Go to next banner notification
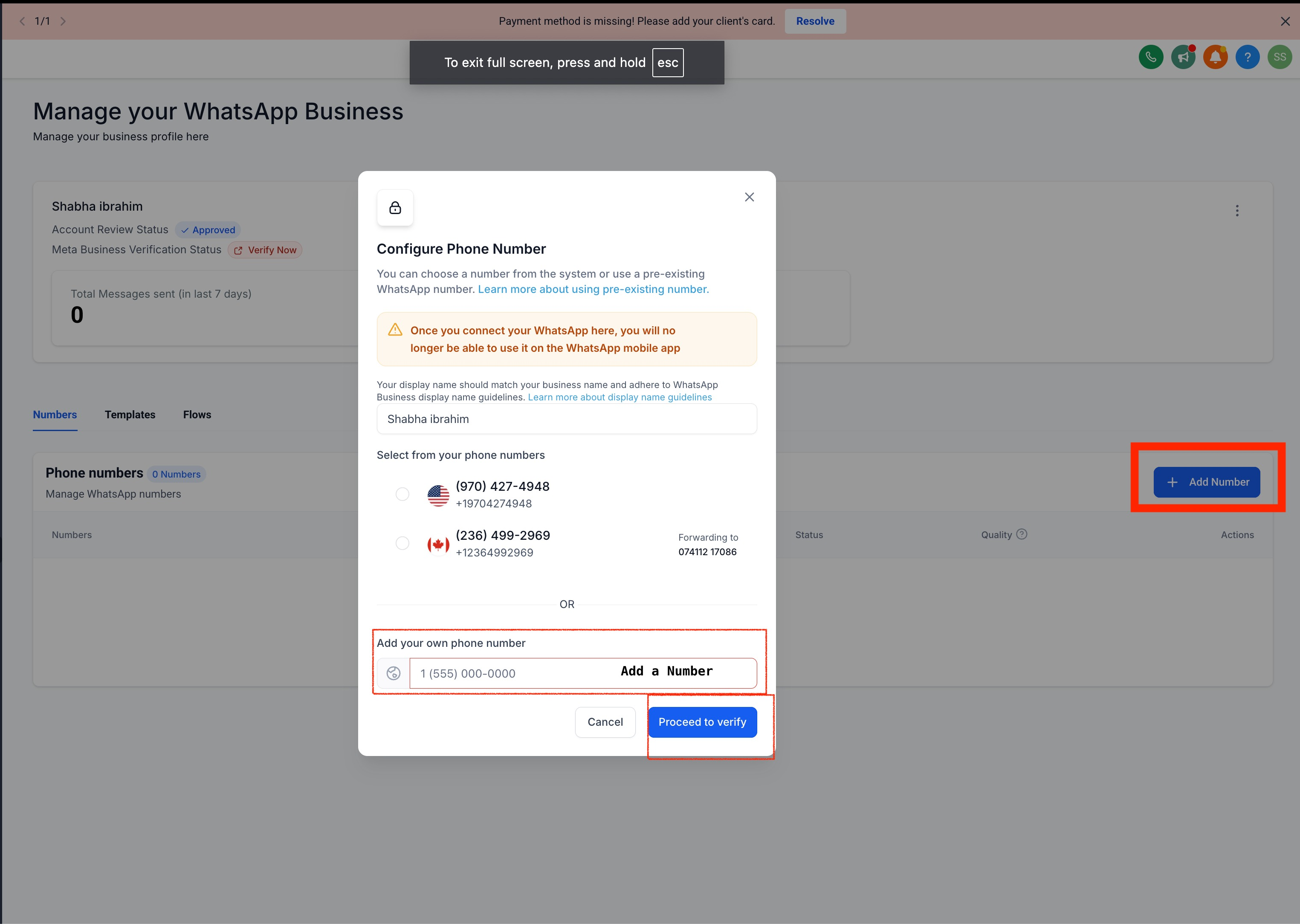Viewport: 1300px width, 924px height. coord(63,21)
